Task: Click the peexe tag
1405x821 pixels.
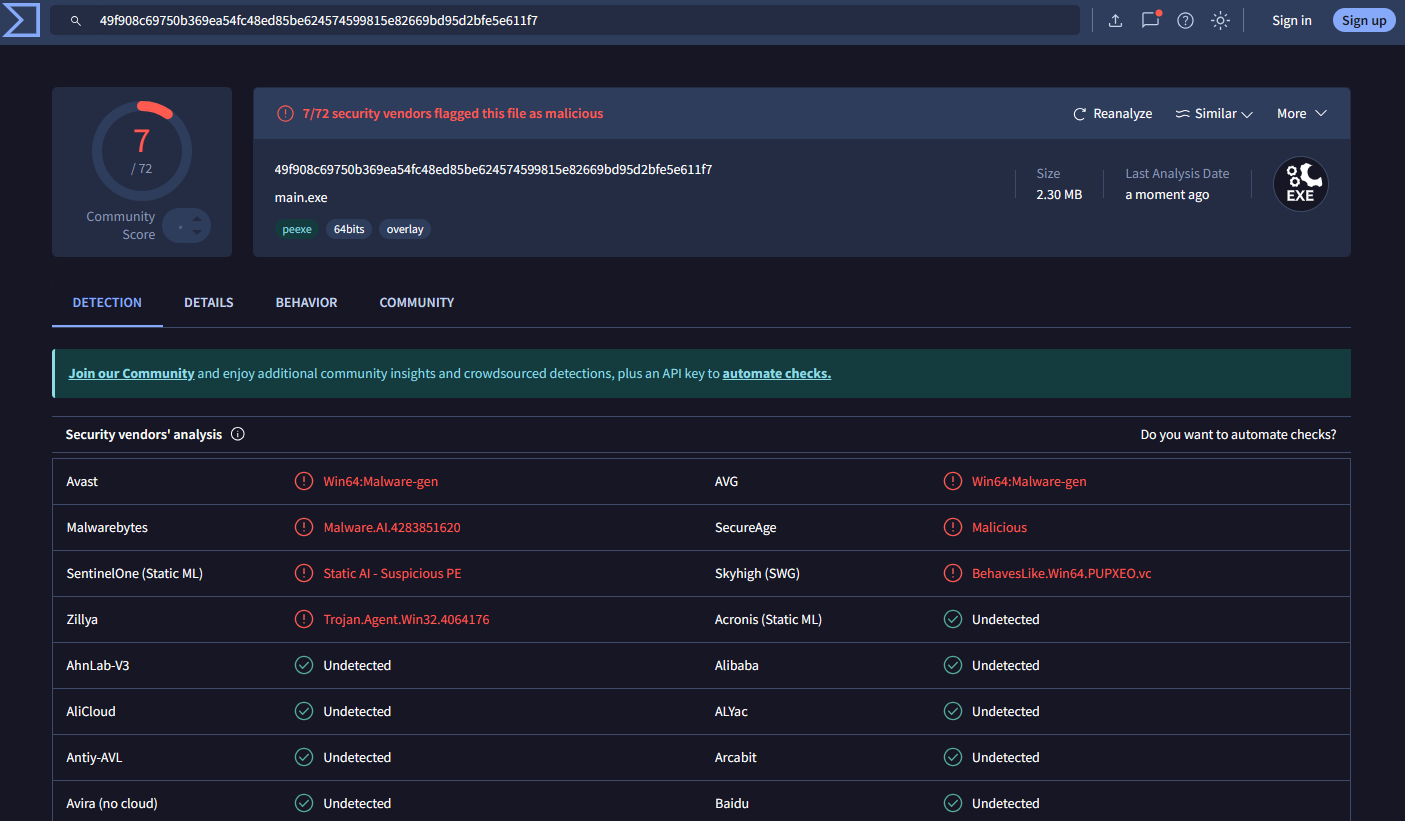Action: pos(297,229)
